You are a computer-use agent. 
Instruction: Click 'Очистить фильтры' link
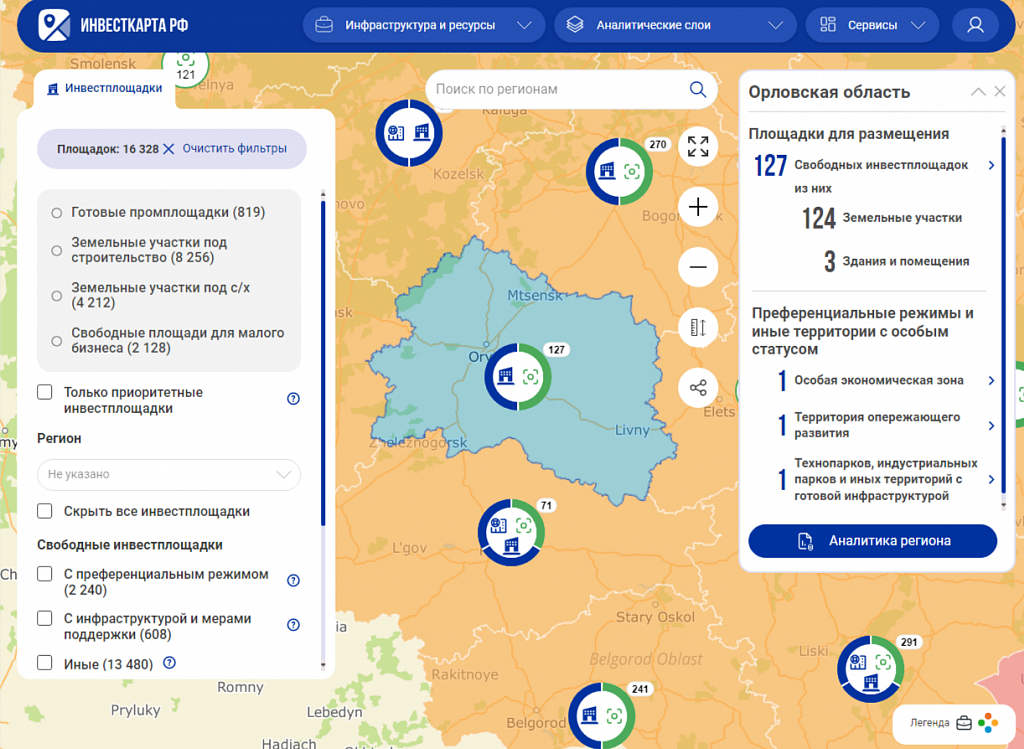pyautogui.click(x=234, y=148)
